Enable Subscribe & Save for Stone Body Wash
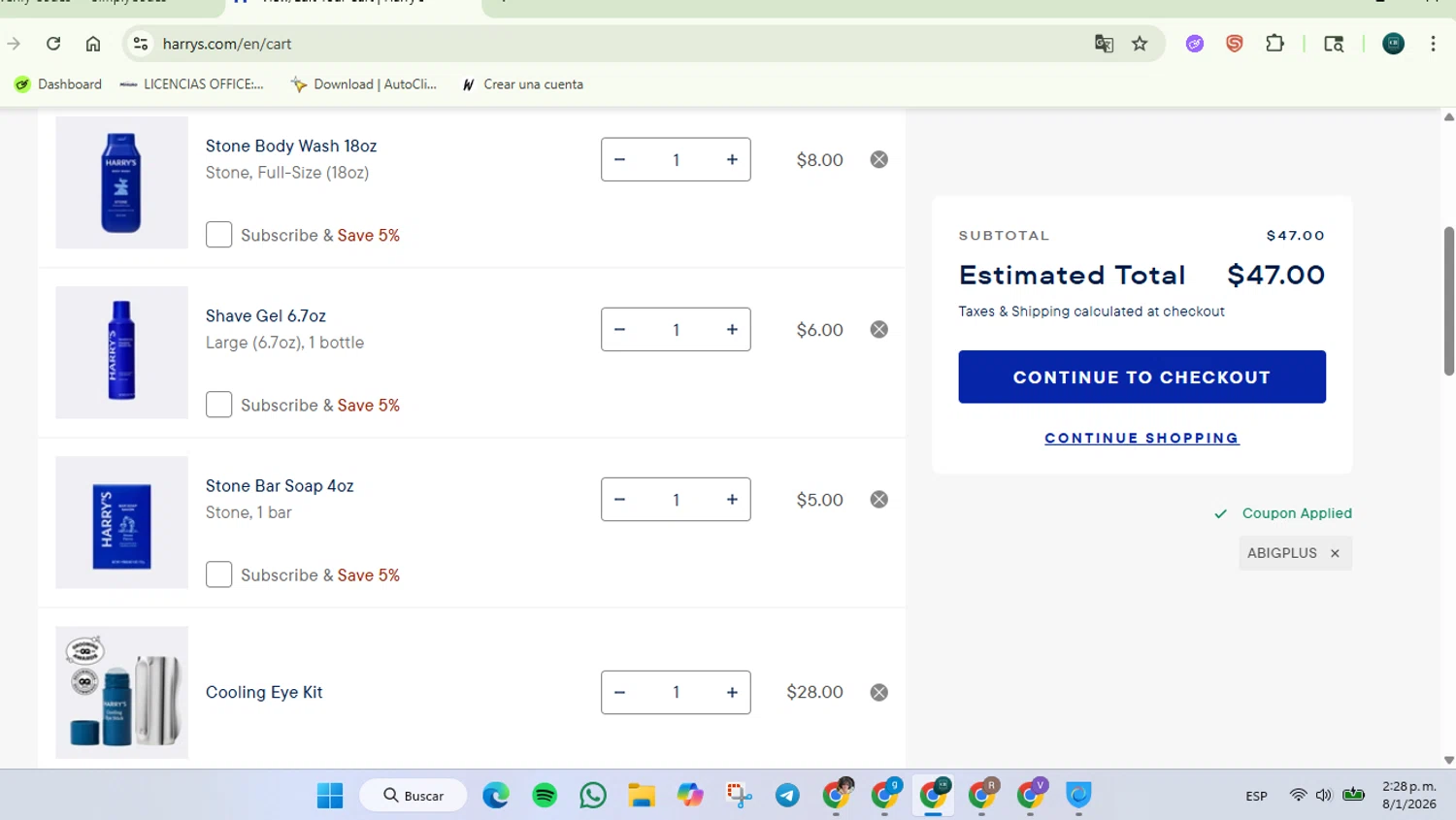The height and width of the screenshot is (820, 1456). coord(218,235)
